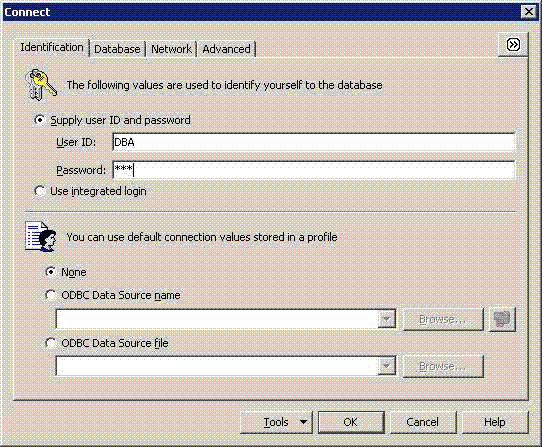Screen dimensions: 542x447
Task: Click the Connect title bar text
Action: (x=27, y=12)
